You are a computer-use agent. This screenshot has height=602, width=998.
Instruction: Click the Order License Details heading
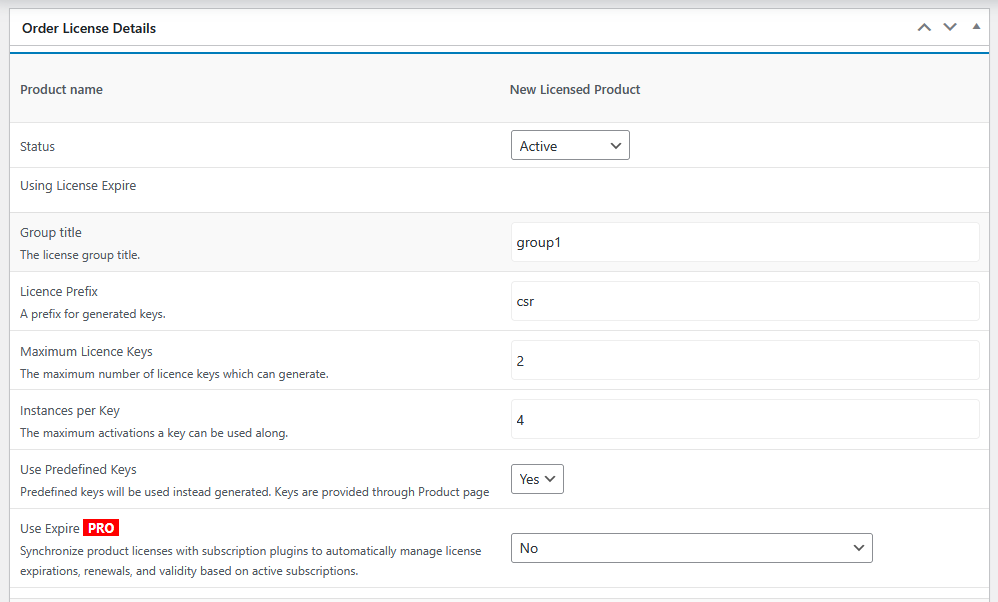point(89,28)
